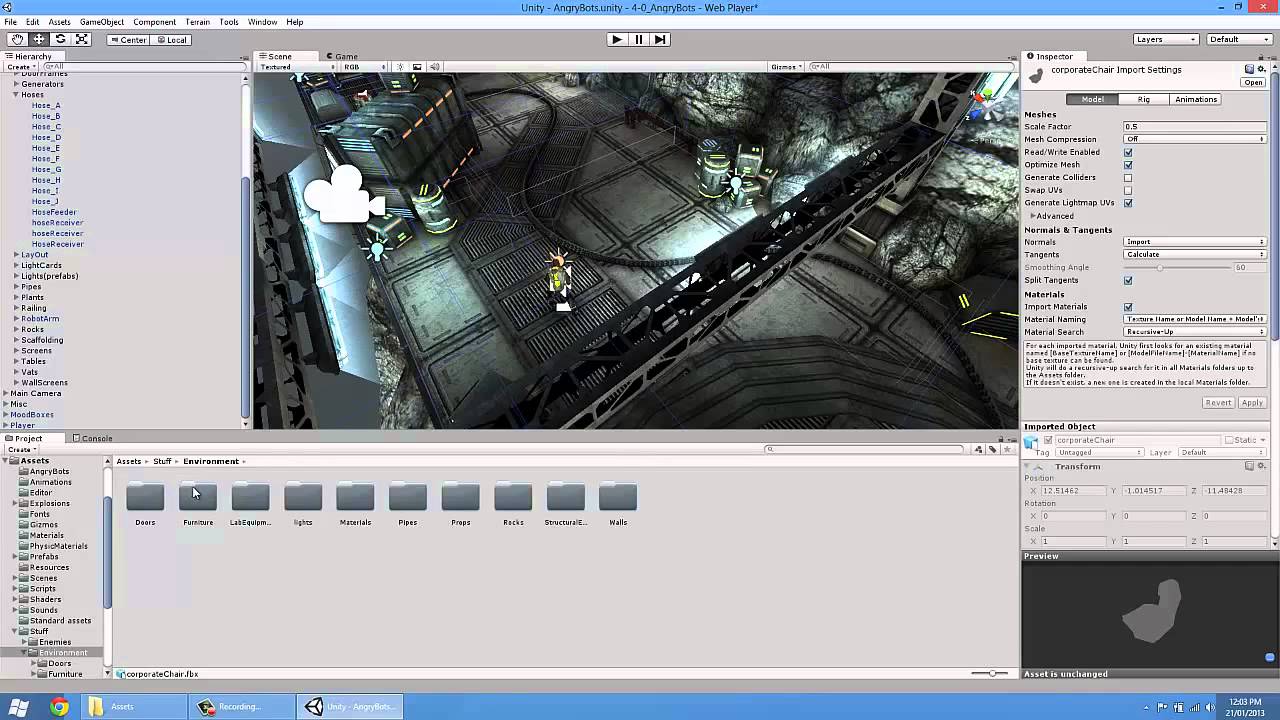Switch to the Game tab
This screenshot has width=1280, height=720.
[342, 56]
